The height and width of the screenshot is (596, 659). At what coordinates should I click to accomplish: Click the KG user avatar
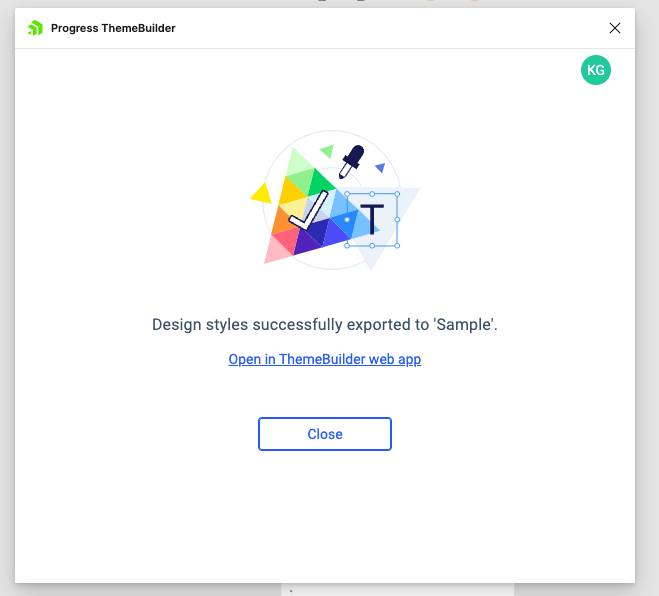click(596, 70)
